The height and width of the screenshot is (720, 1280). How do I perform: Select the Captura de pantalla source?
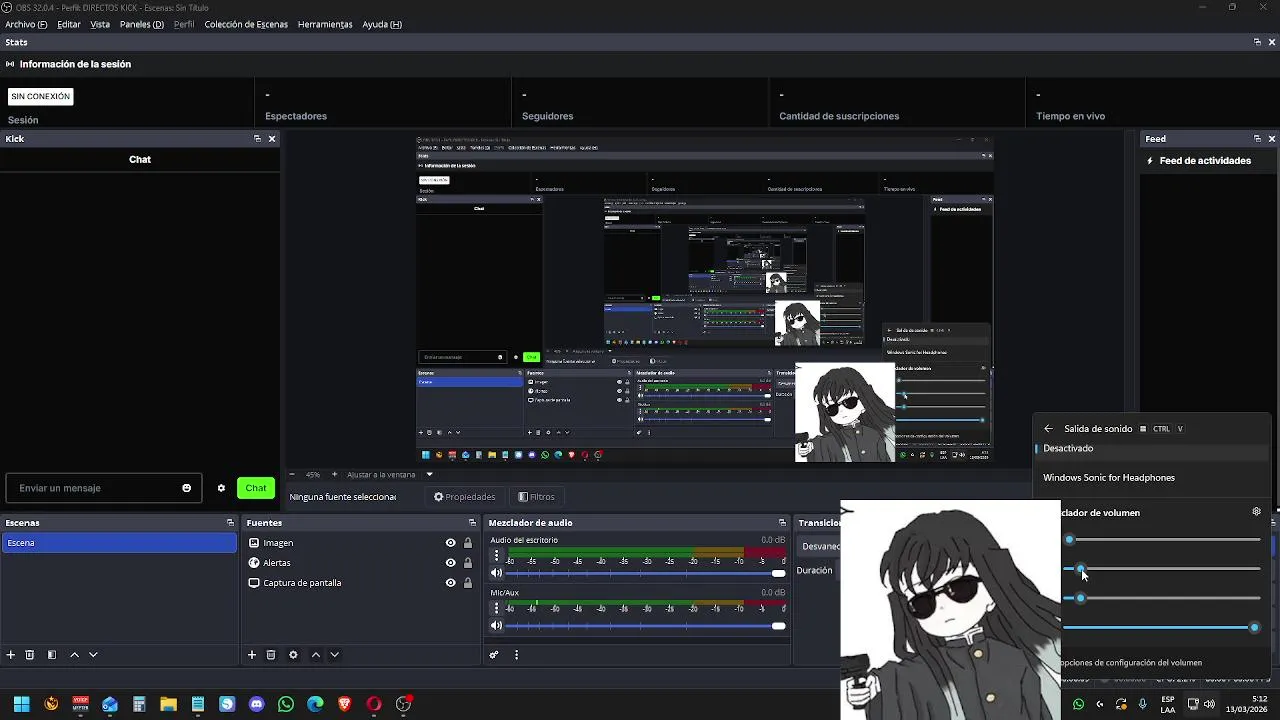(302, 583)
